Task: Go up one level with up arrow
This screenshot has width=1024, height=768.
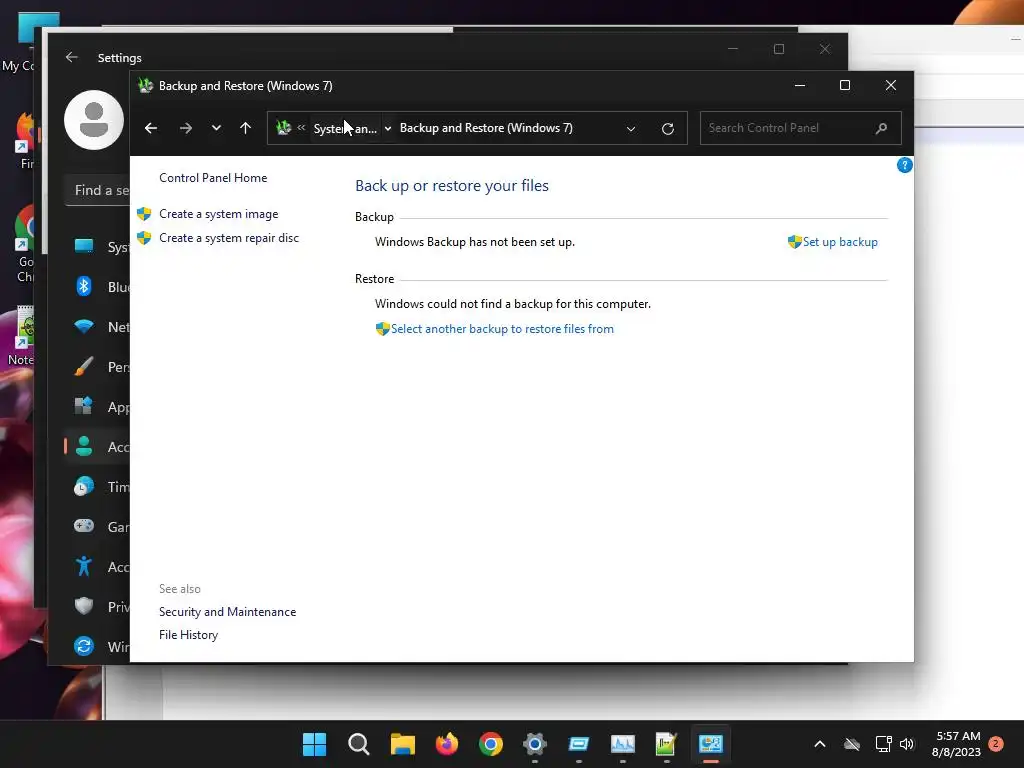Action: click(x=246, y=128)
